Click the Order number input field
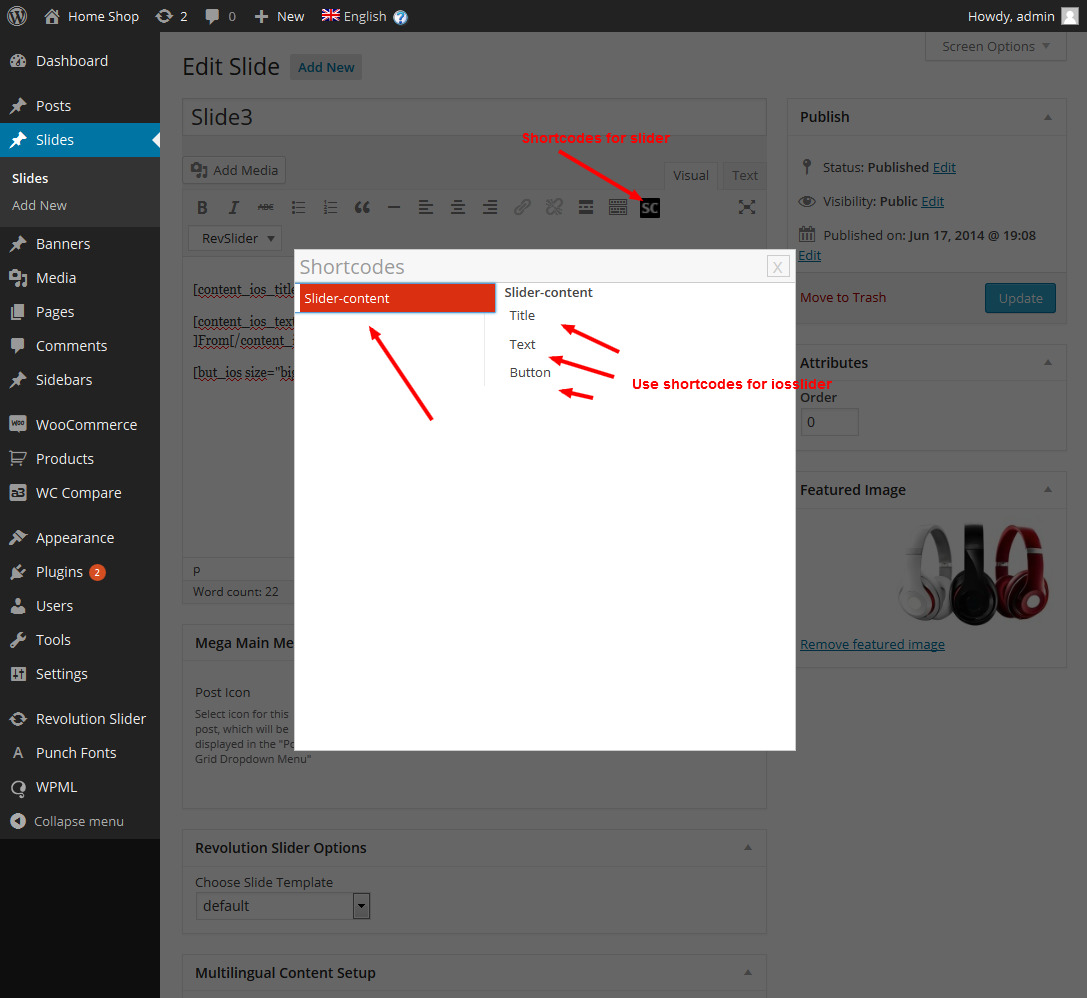Screen dimensions: 1087x998 coord(829,422)
